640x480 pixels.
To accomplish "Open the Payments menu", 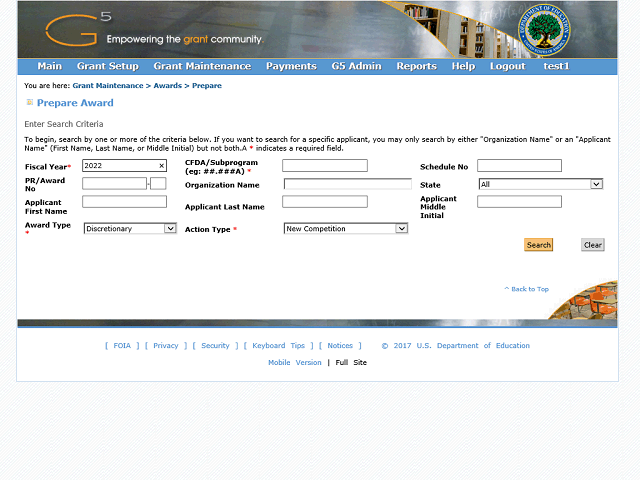I will [x=291, y=66].
